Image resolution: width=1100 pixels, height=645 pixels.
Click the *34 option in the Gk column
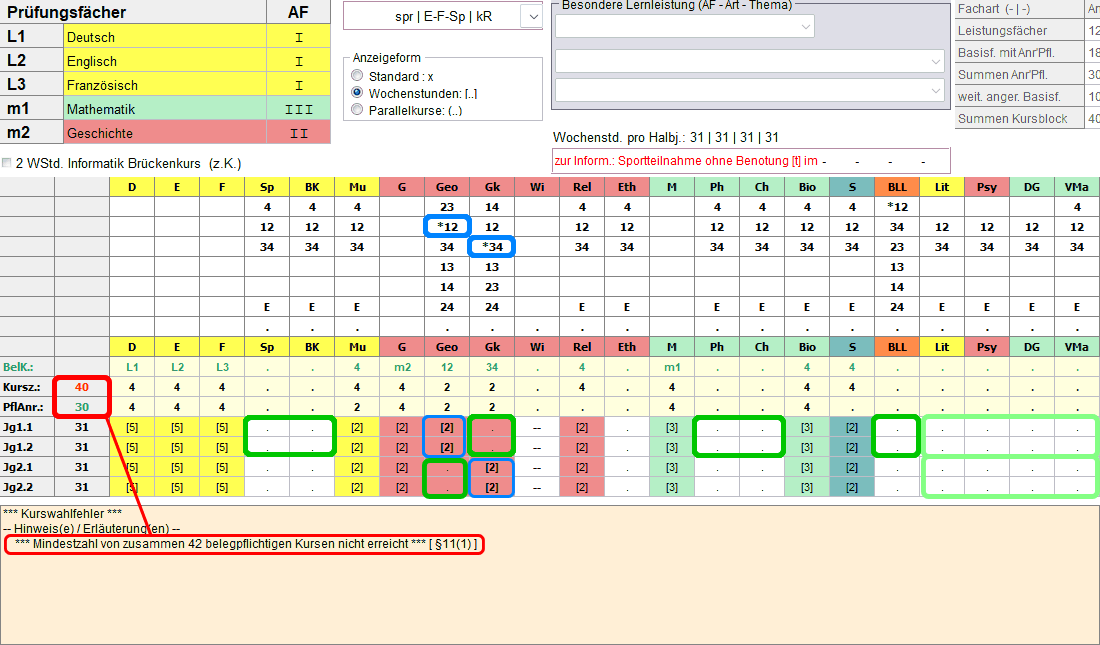(x=492, y=247)
